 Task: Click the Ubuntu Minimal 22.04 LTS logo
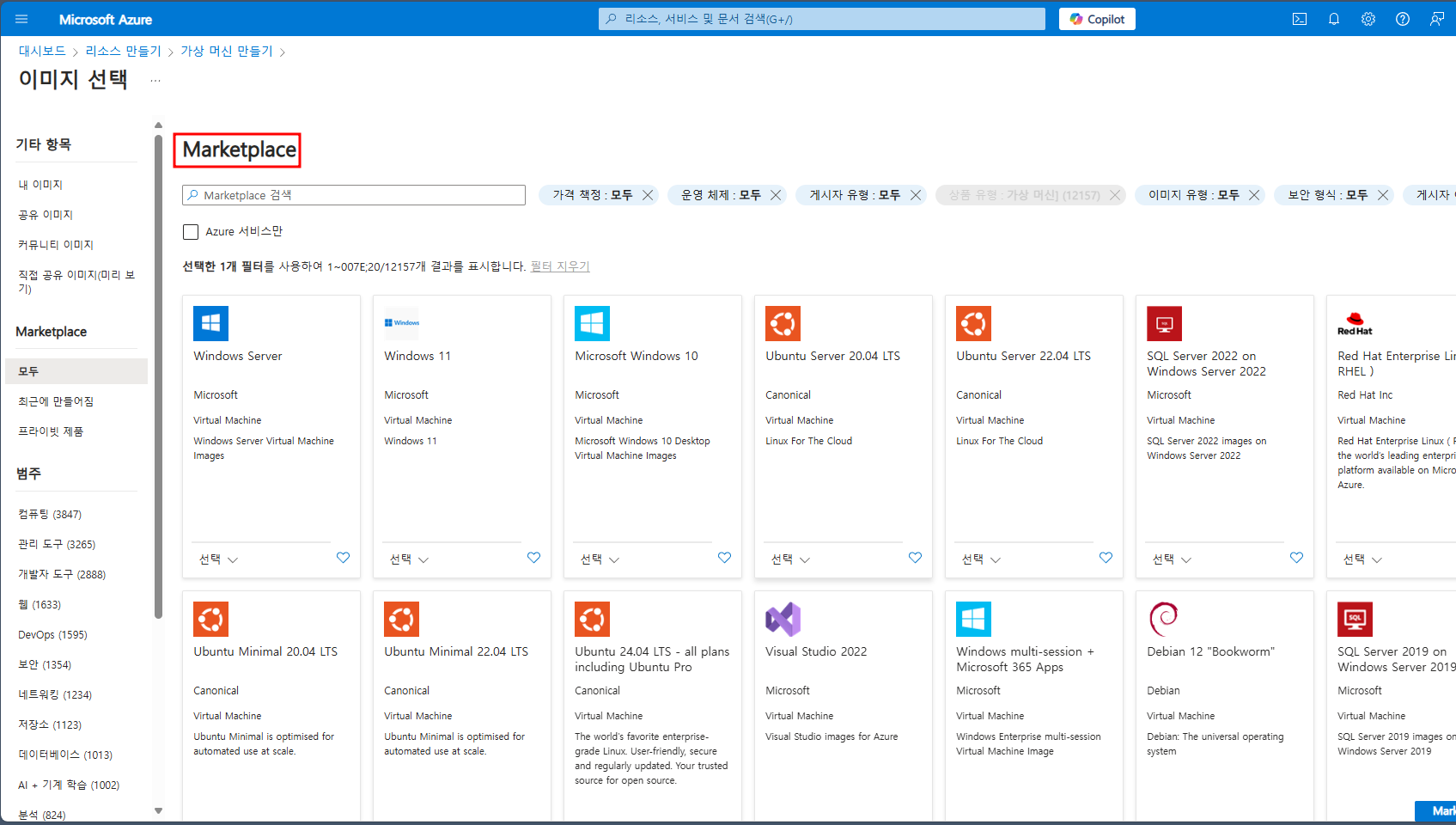tap(402, 619)
